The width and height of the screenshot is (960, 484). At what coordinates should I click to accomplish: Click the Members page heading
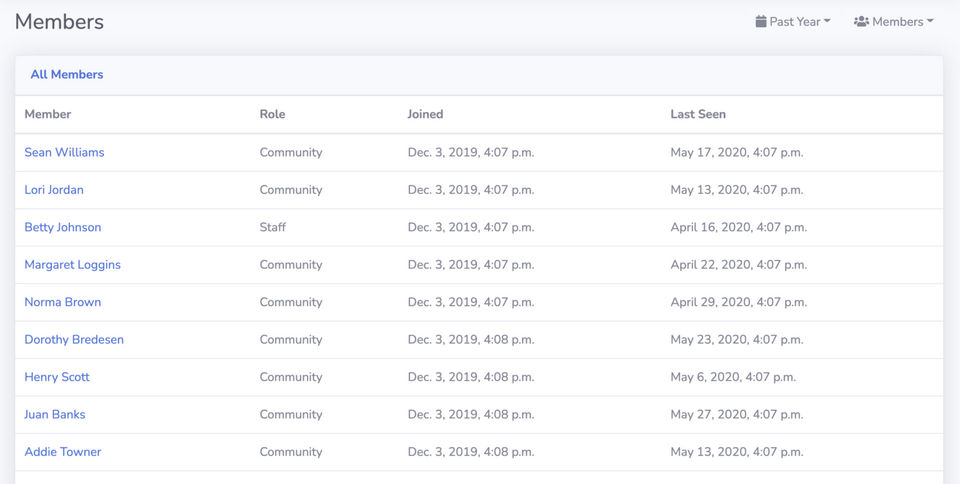pyautogui.click(x=59, y=21)
